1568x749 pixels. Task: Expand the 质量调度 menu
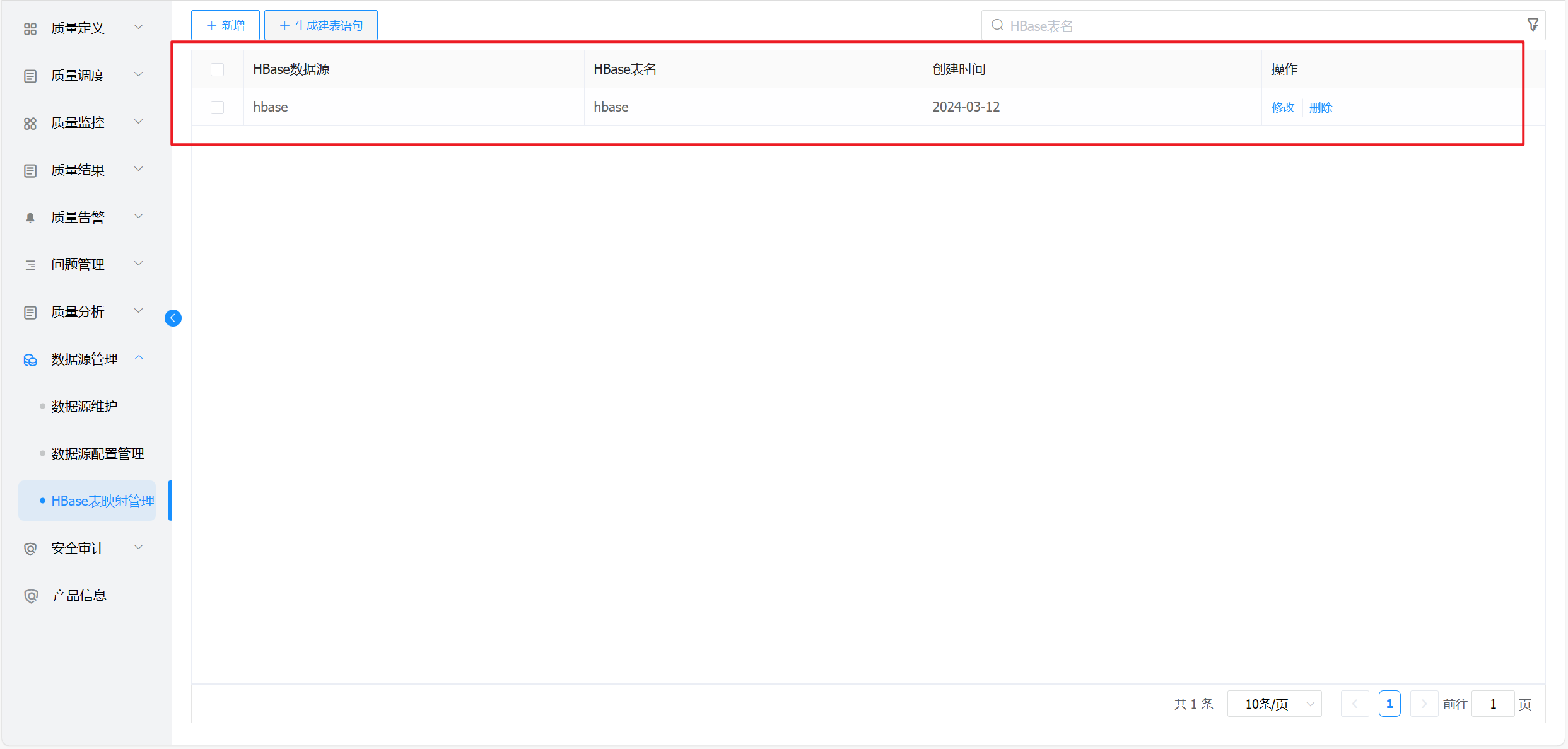[x=78, y=76]
